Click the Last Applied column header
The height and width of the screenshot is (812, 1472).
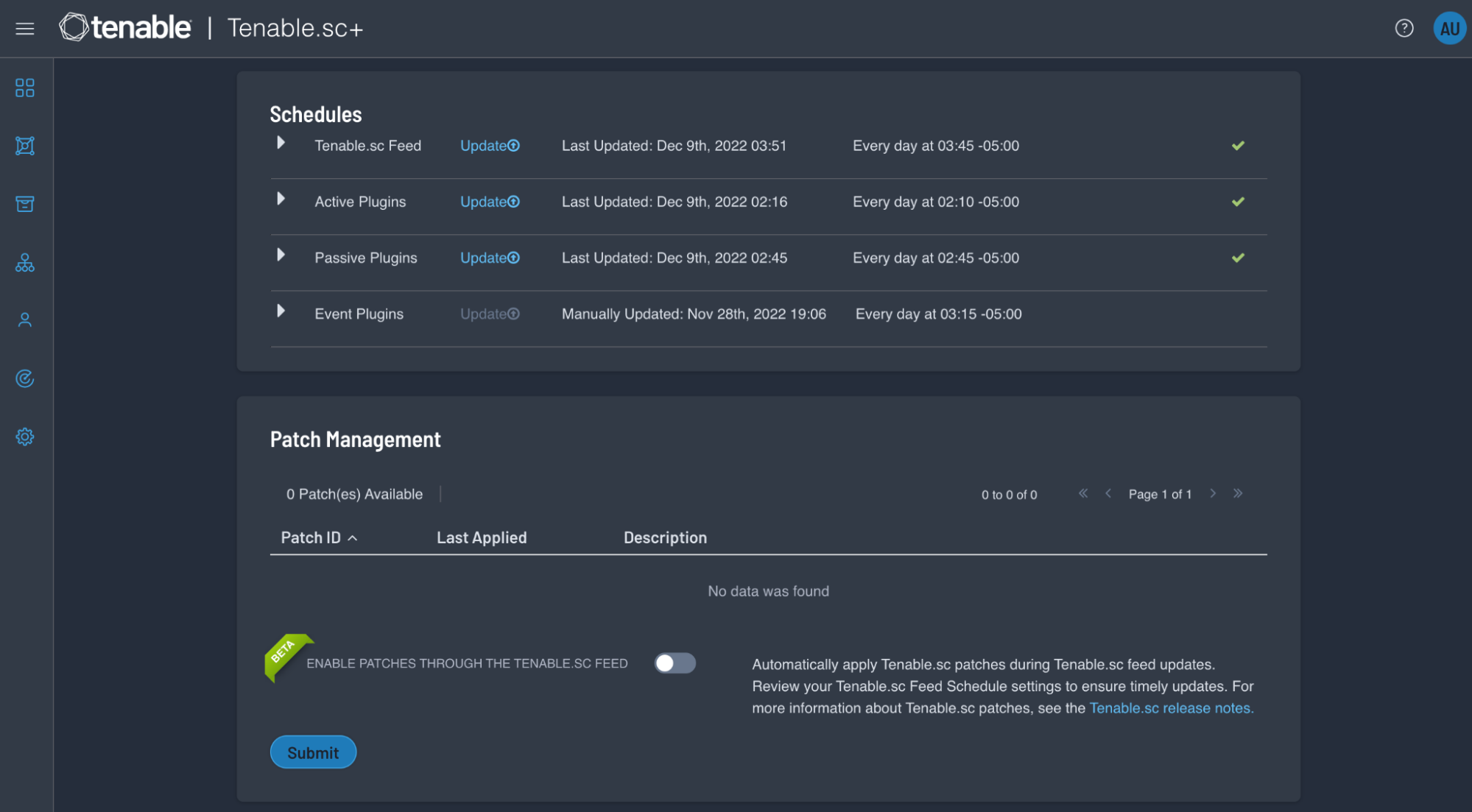(482, 538)
